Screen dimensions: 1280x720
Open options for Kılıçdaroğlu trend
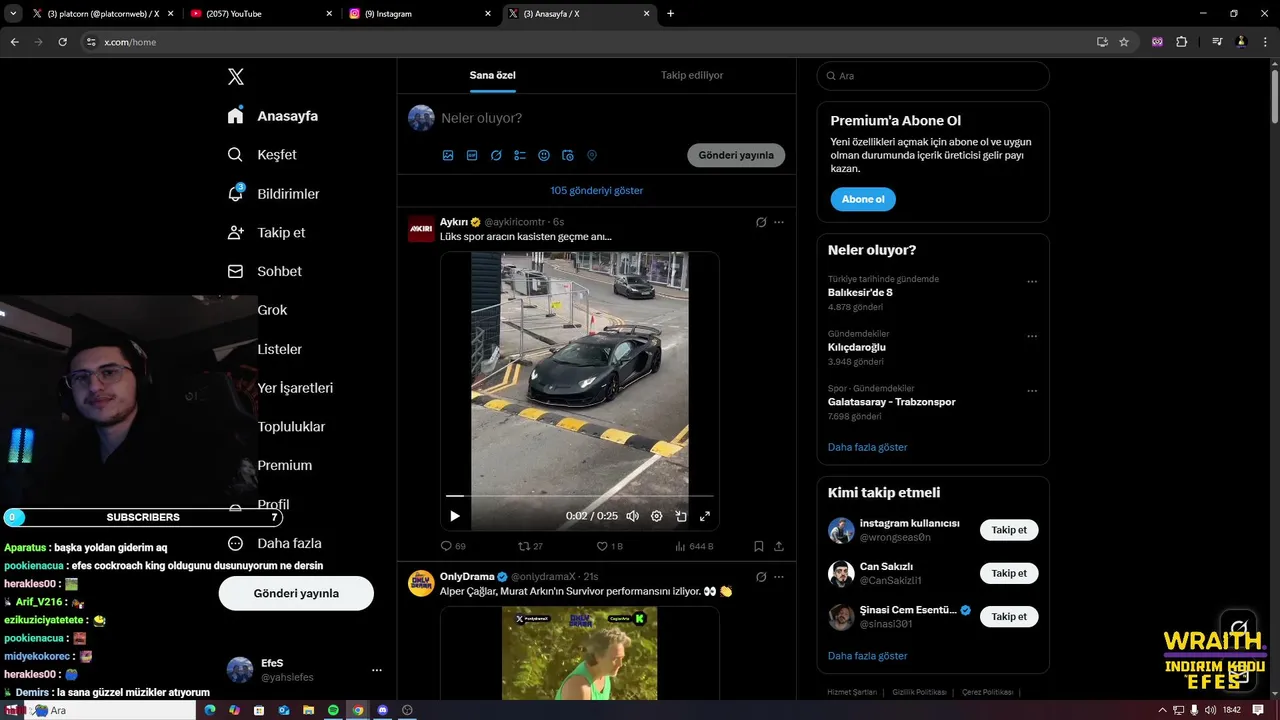point(1032,336)
